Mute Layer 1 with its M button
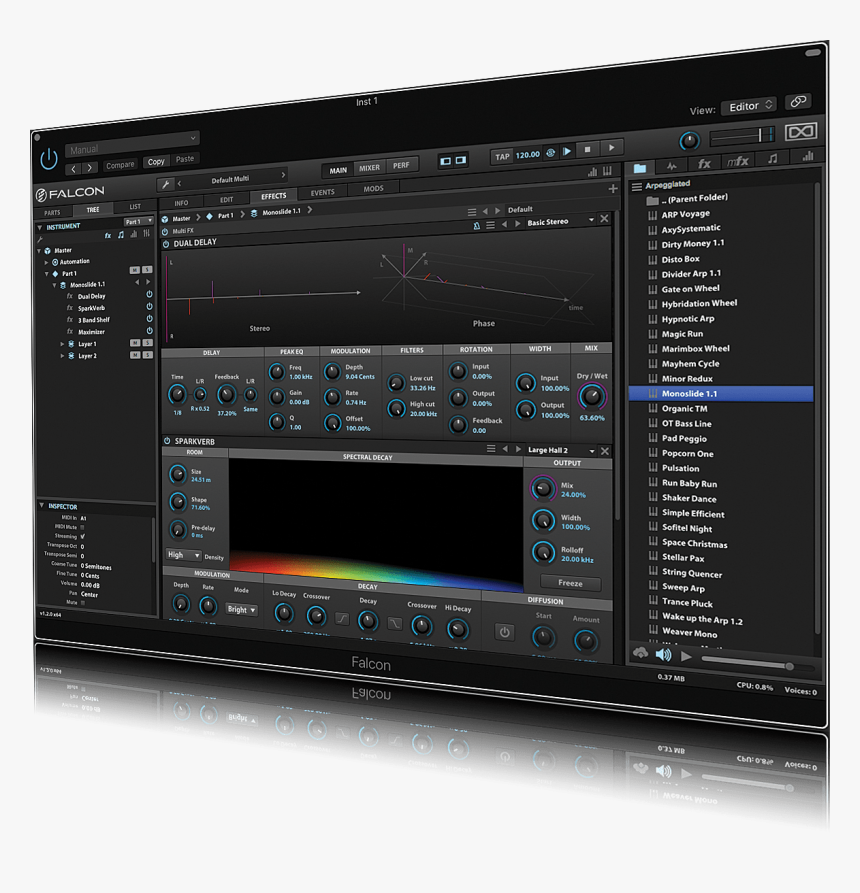This screenshot has height=893, width=860. coord(135,343)
